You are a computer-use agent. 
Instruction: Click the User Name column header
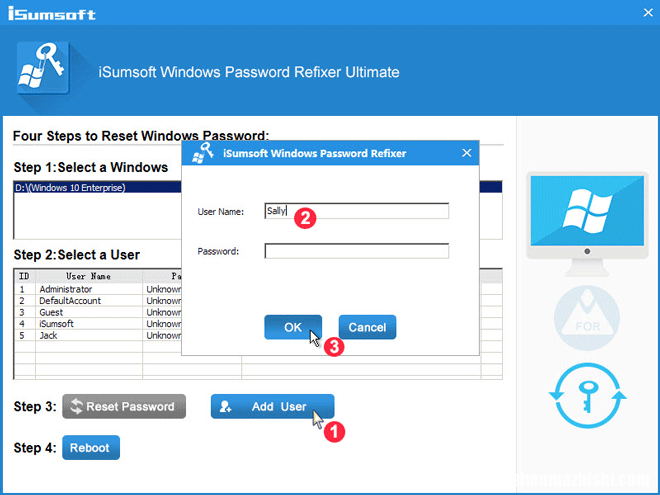(x=88, y=276)
